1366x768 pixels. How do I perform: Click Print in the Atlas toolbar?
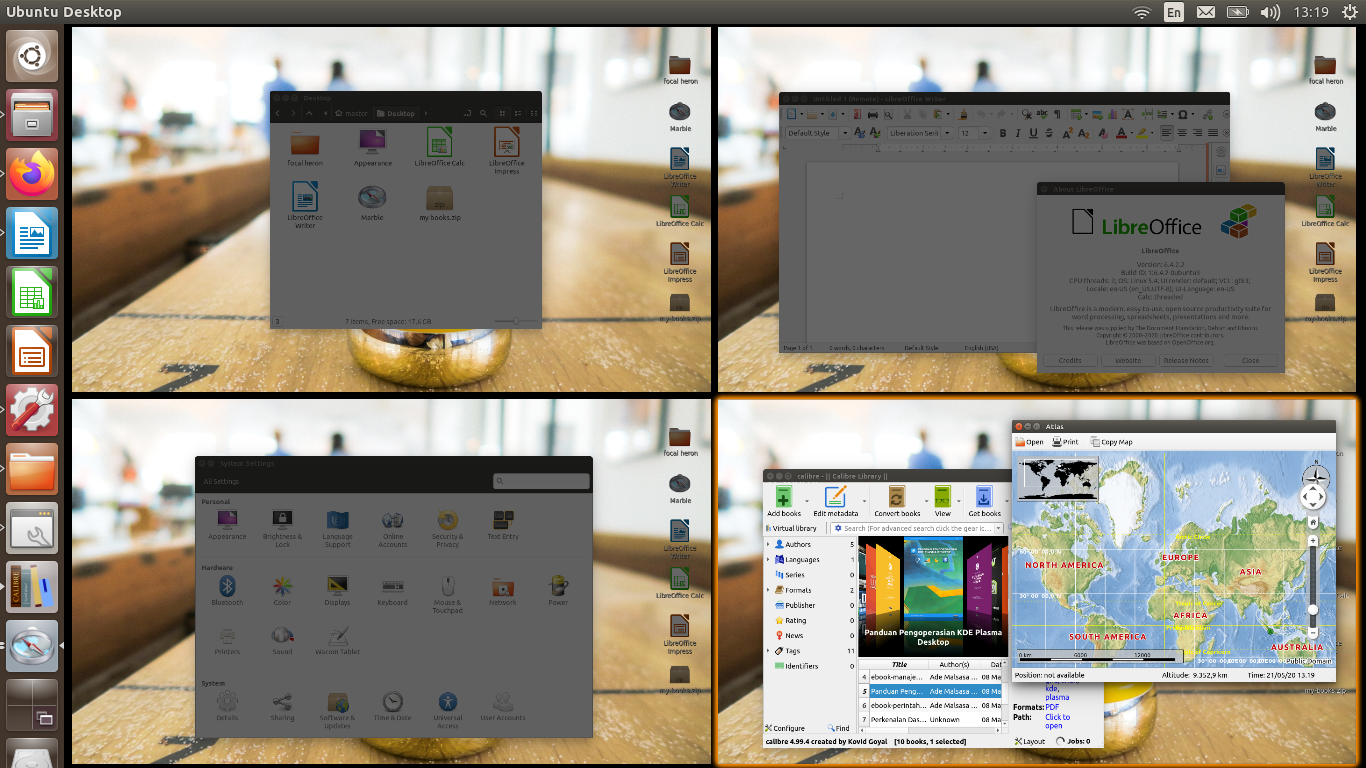[x=1065, y=442]
